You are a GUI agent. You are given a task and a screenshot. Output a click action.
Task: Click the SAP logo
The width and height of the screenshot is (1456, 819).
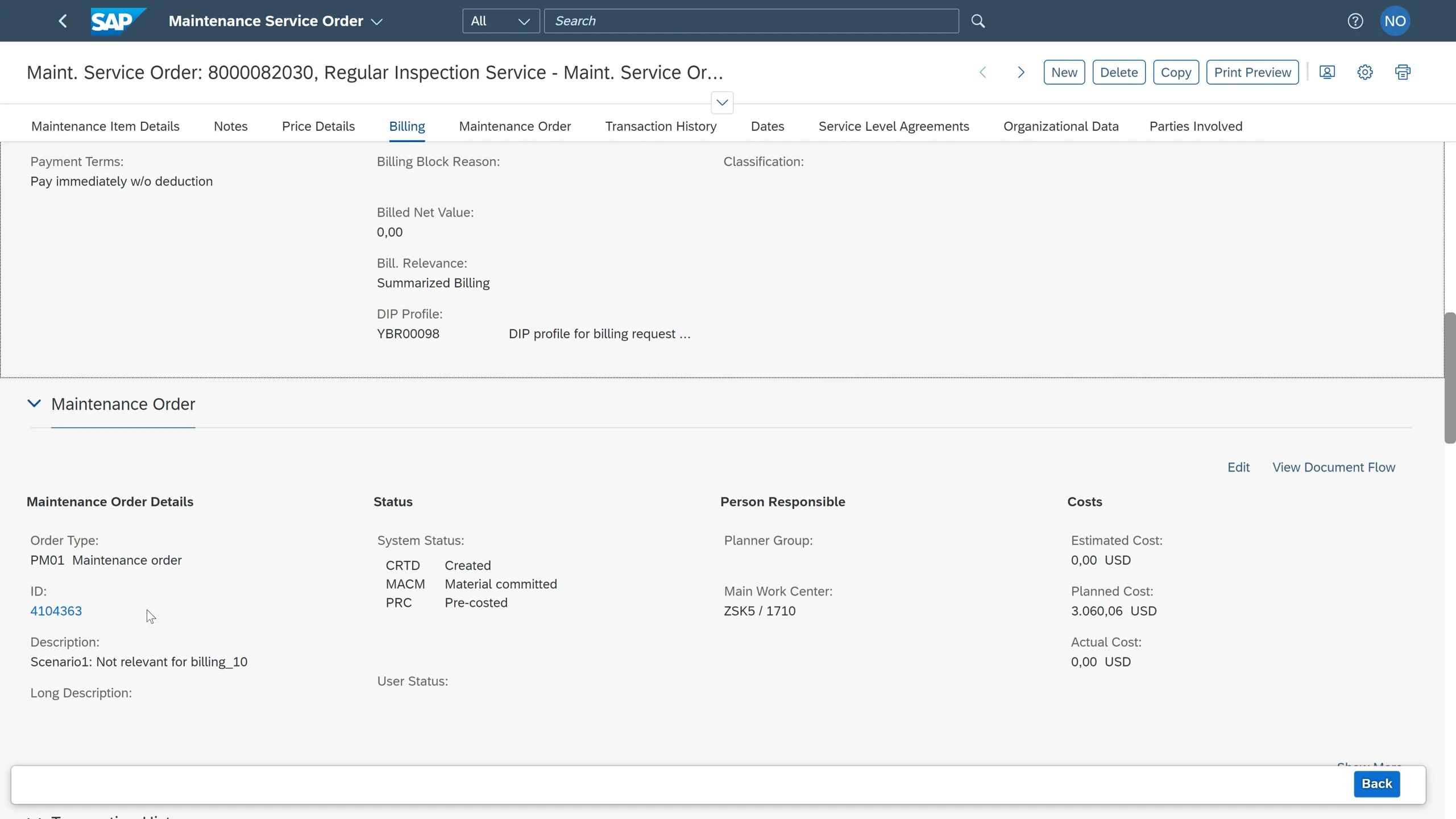point(118,21)
